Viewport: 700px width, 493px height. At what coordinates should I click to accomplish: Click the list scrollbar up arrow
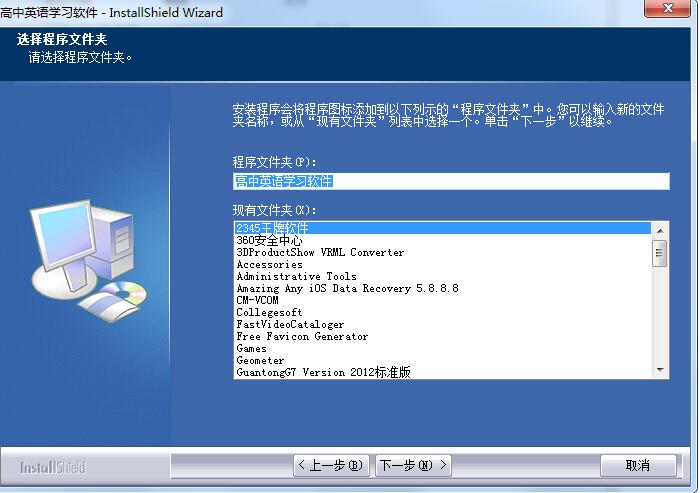coord(660,231)
